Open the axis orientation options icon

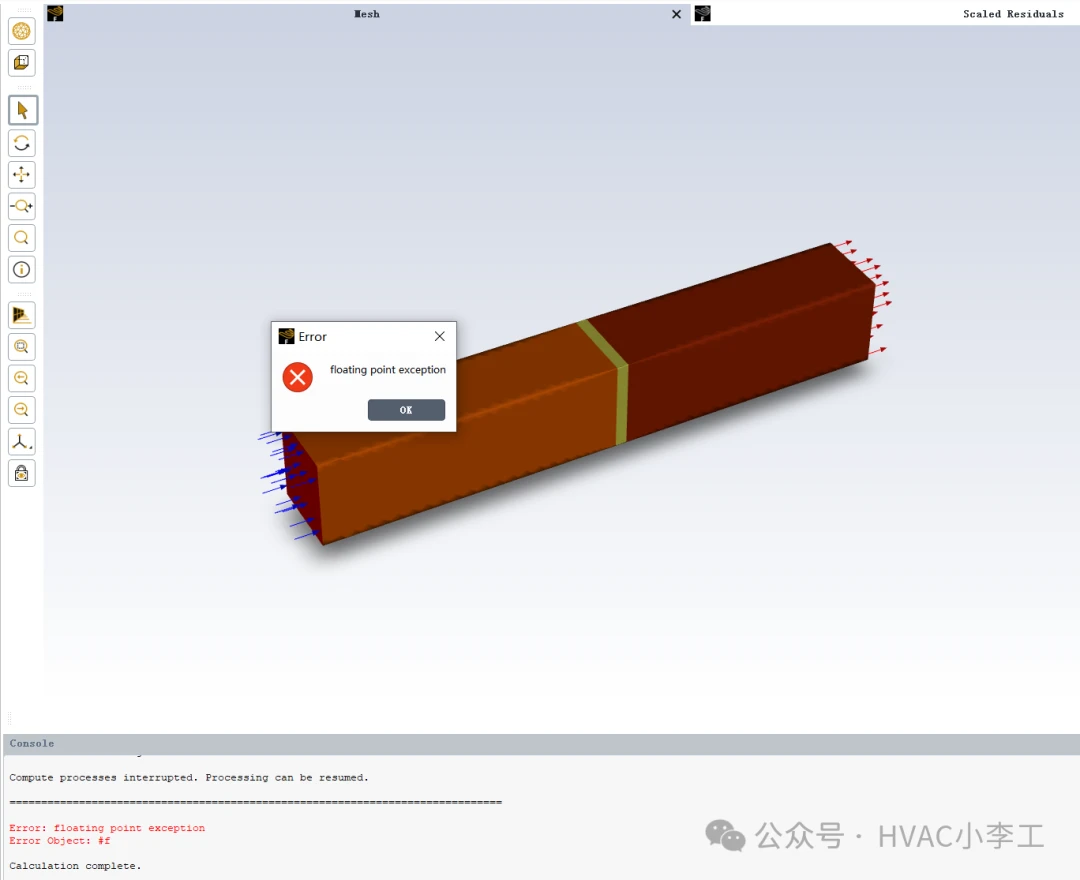22,441
